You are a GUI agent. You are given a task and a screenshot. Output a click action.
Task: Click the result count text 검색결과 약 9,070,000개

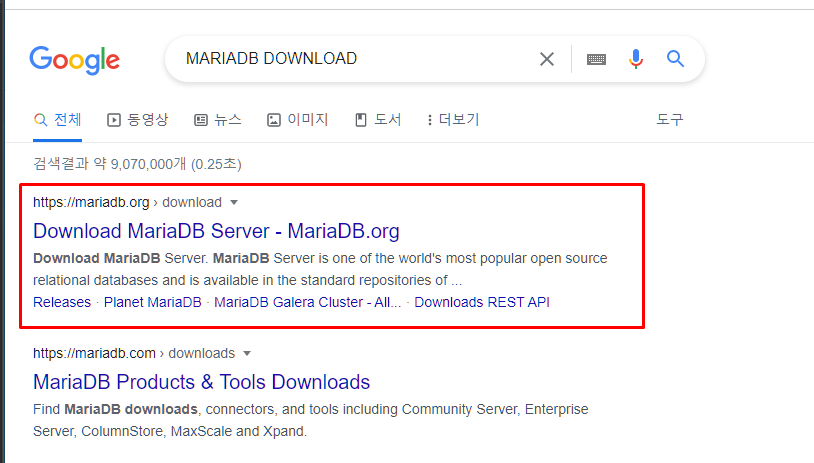pos(110,164)
